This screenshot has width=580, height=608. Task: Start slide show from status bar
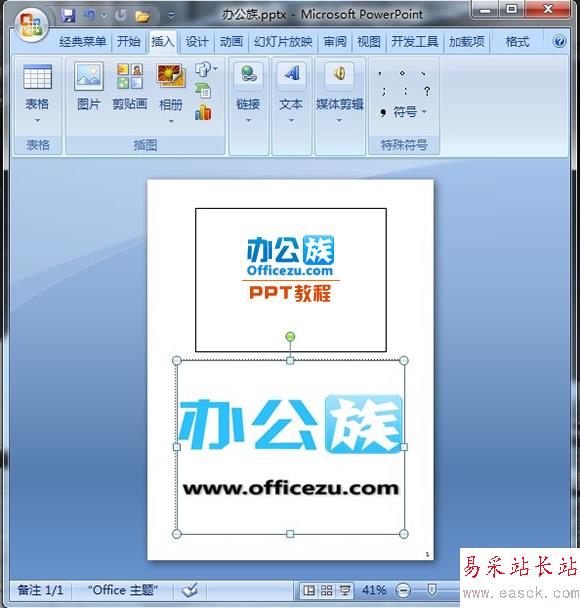point(345,591)
